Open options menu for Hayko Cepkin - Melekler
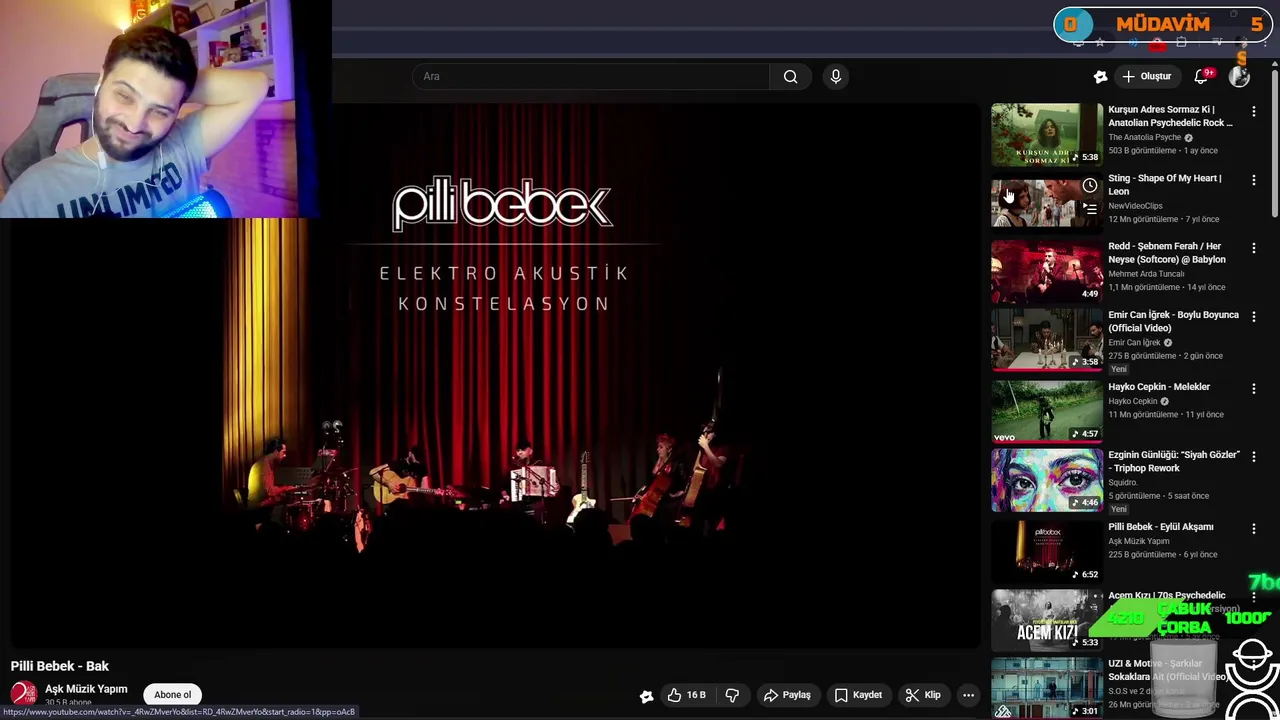Viewport: 1280px width, 720px height. 1254,388
